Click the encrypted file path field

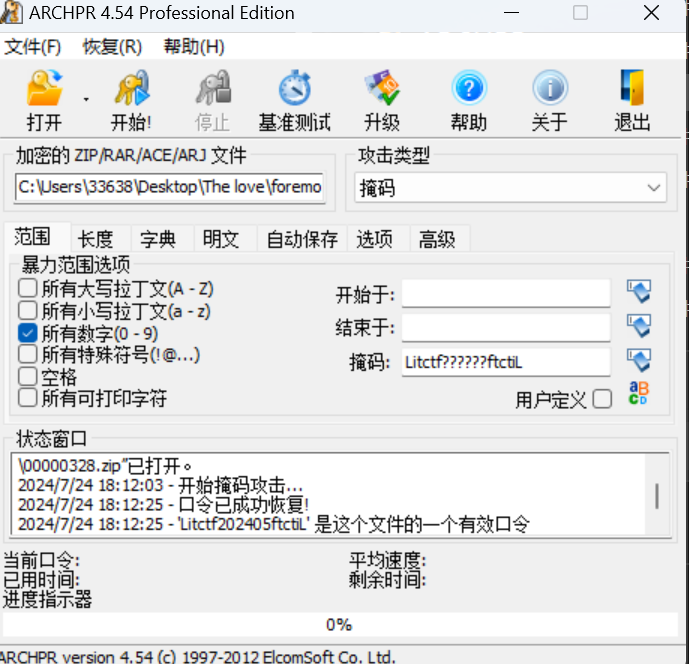click(x=170, y=187)
